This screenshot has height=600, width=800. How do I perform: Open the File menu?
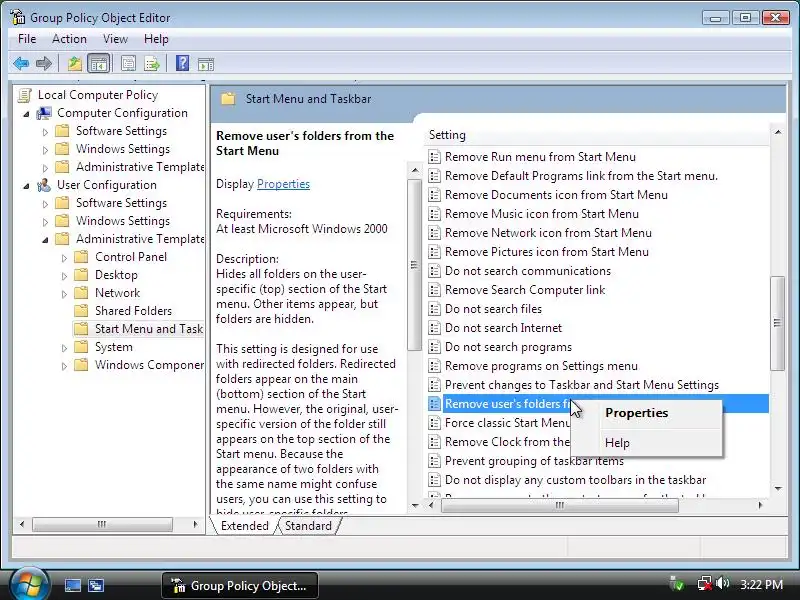[27, 39]
